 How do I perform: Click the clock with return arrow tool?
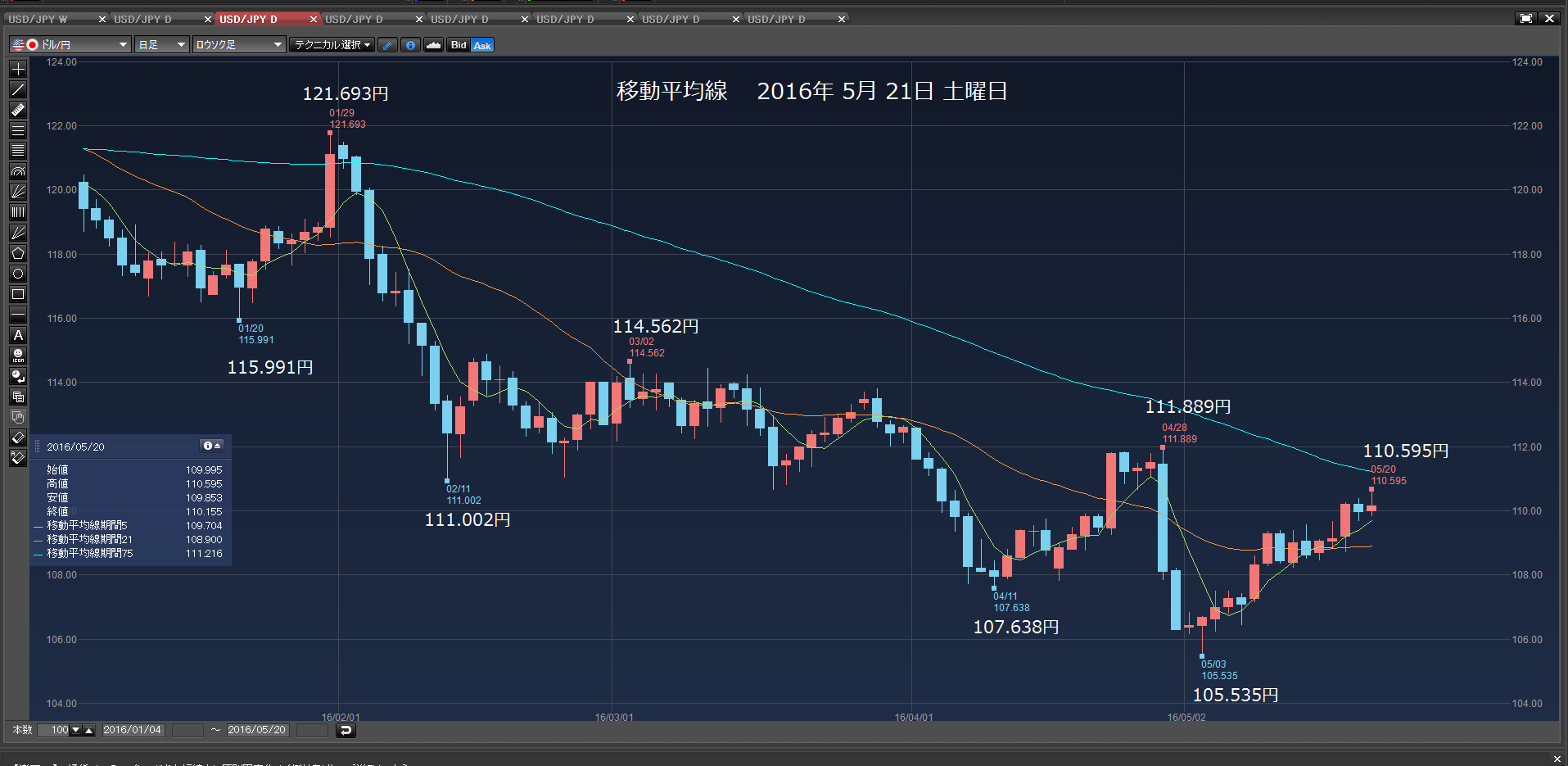tap(18, 376)
